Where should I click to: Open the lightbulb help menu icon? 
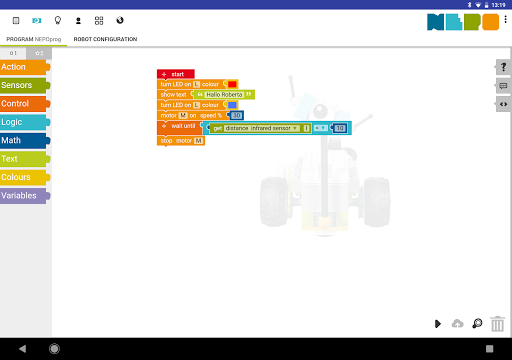[x=58, y=21]
